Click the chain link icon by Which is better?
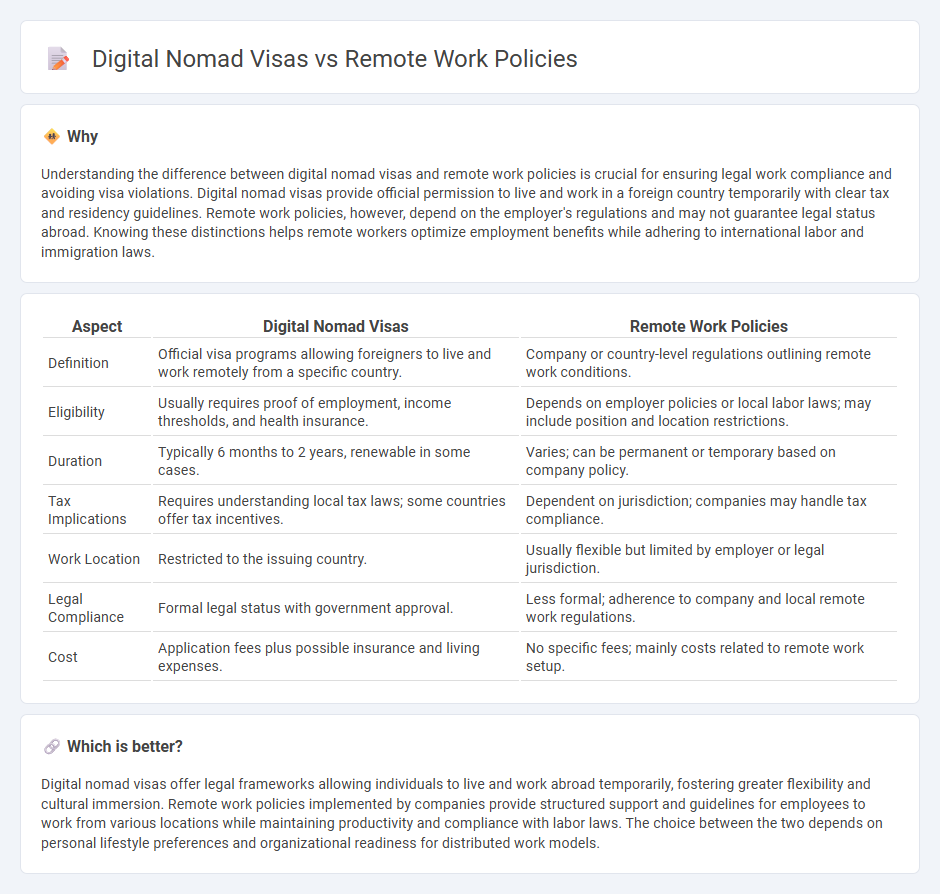This screenshot has width=940, height=894. 52,746
